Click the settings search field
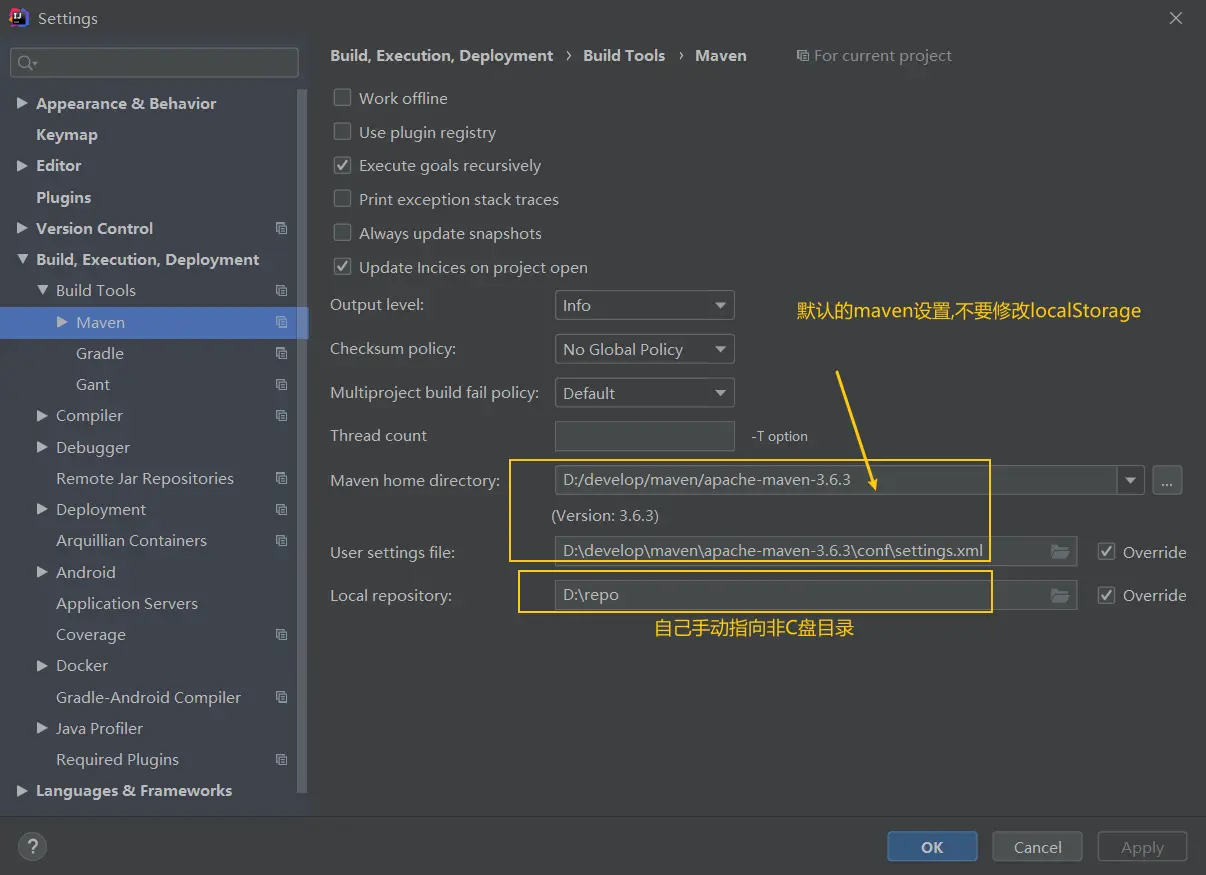The width and height of the screenshot is (1206, 875). click(154, 63)
